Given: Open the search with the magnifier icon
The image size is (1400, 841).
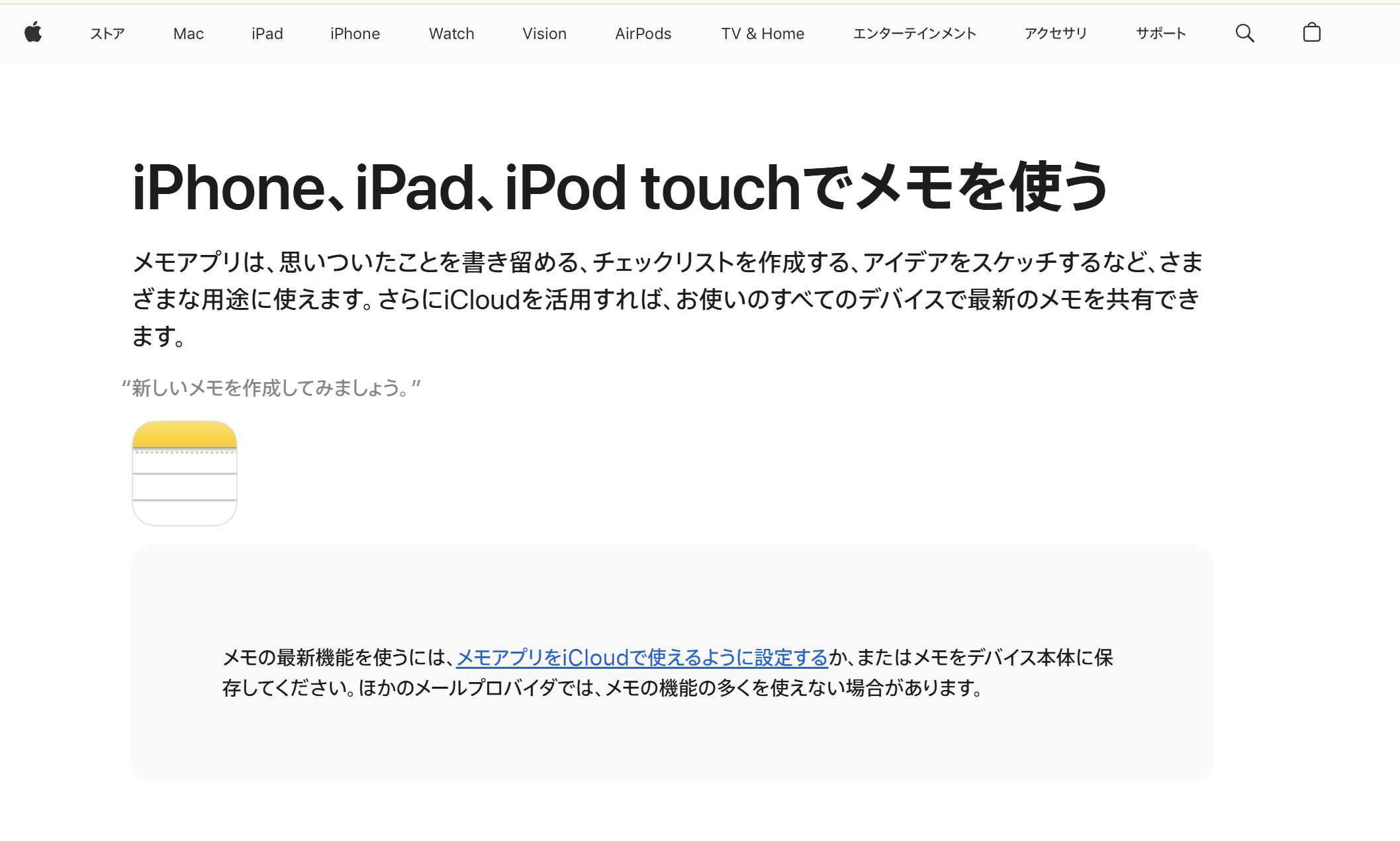Looking at the screenshot, I should [1244, 33].
